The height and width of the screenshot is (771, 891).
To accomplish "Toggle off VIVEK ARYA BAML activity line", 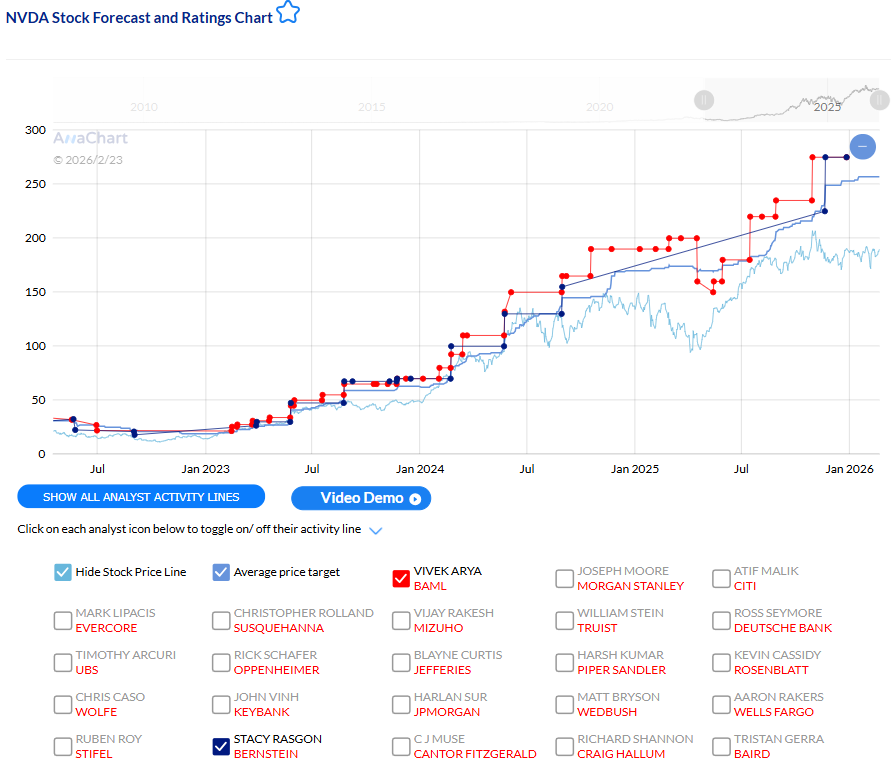I will tap(401, 578).
